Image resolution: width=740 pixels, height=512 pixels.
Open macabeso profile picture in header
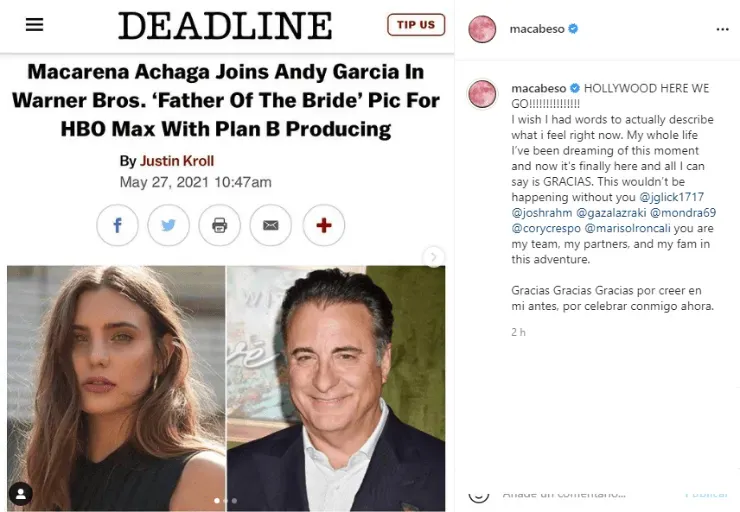(x=482, y=29)
